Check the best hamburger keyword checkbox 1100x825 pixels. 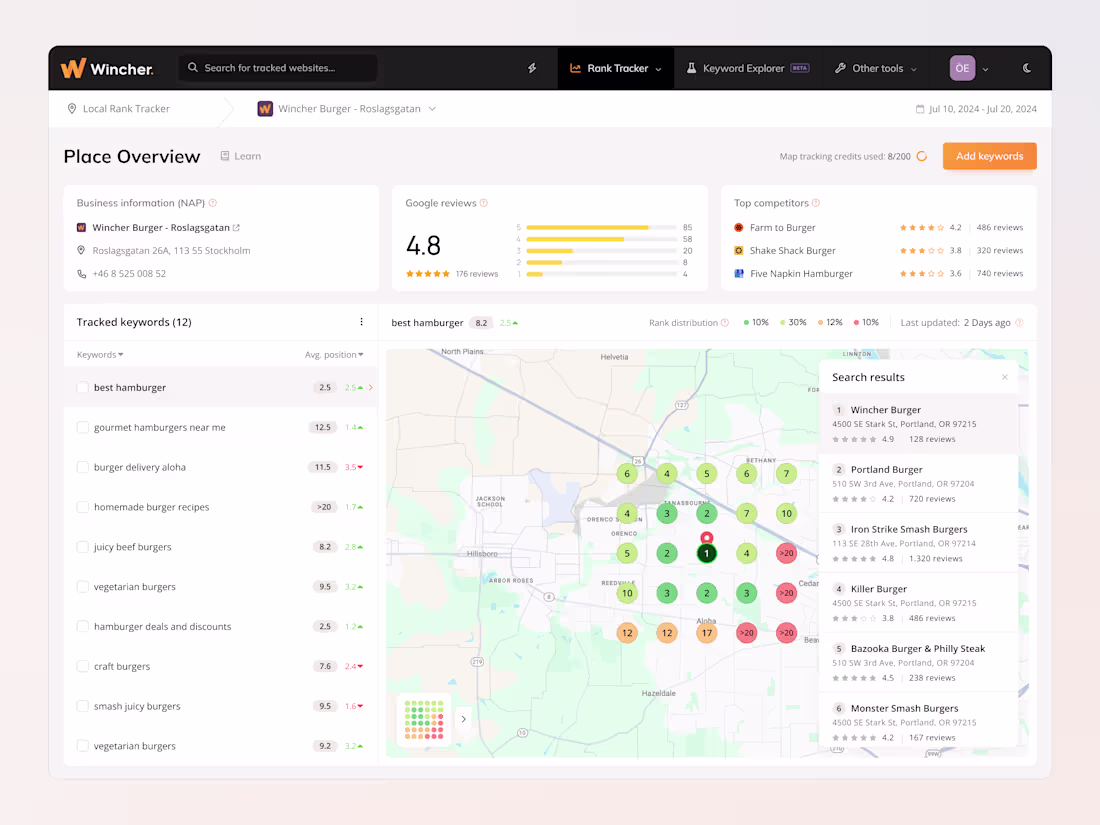pyautogui.click(x=83, y=387)
